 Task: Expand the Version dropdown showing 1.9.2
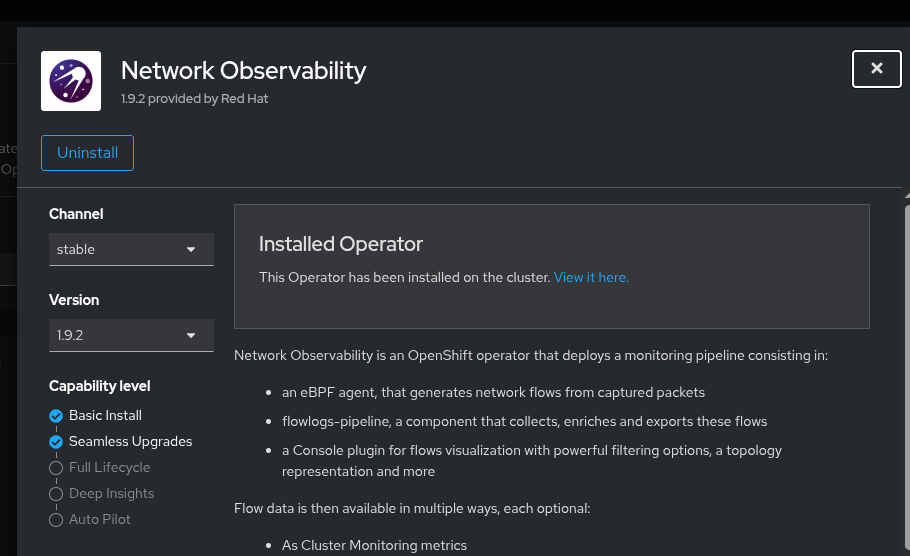(x=131, y=336)
